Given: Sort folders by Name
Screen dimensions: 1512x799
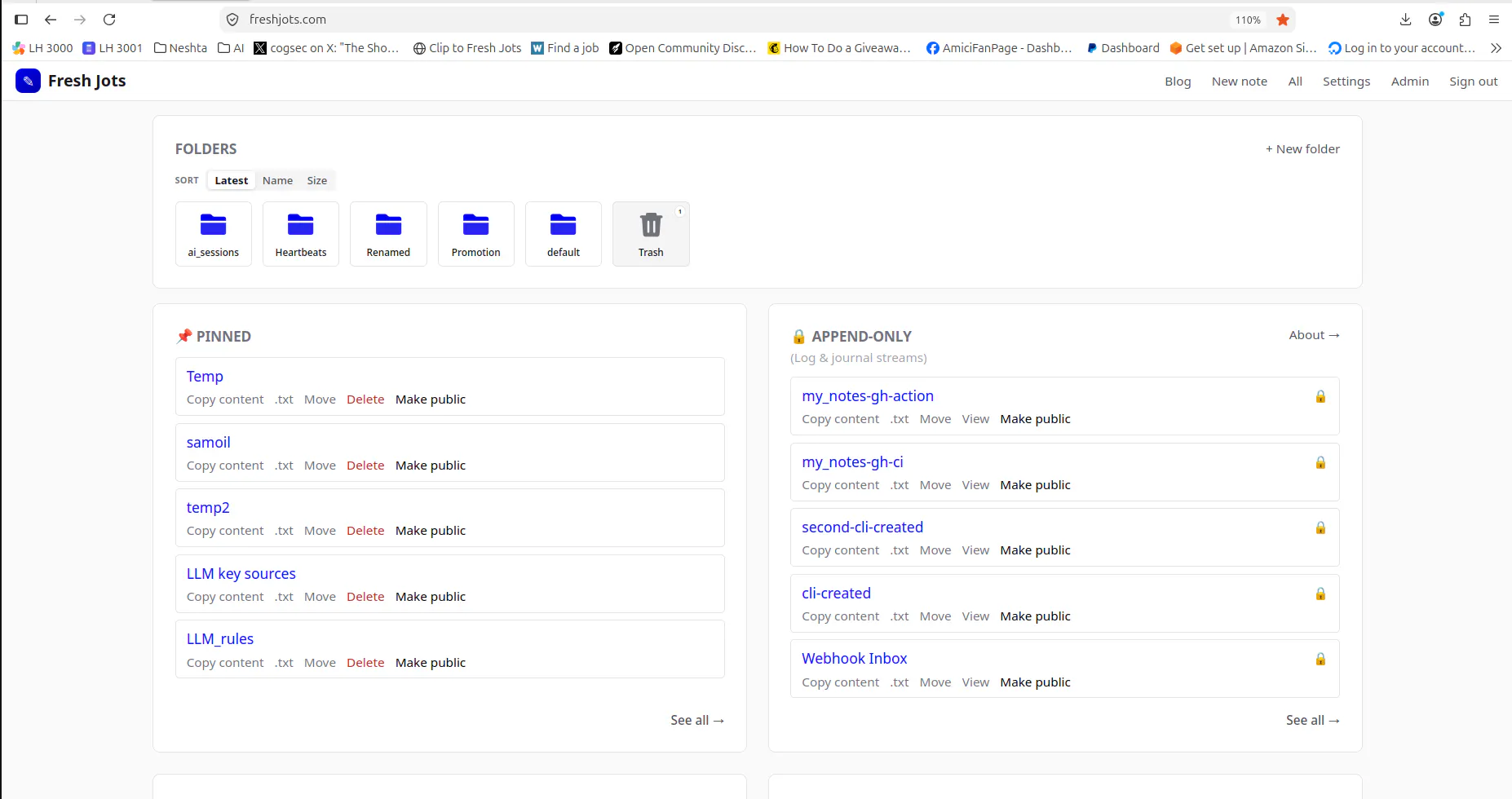Looking at the screenshot, I should [277, 180].
